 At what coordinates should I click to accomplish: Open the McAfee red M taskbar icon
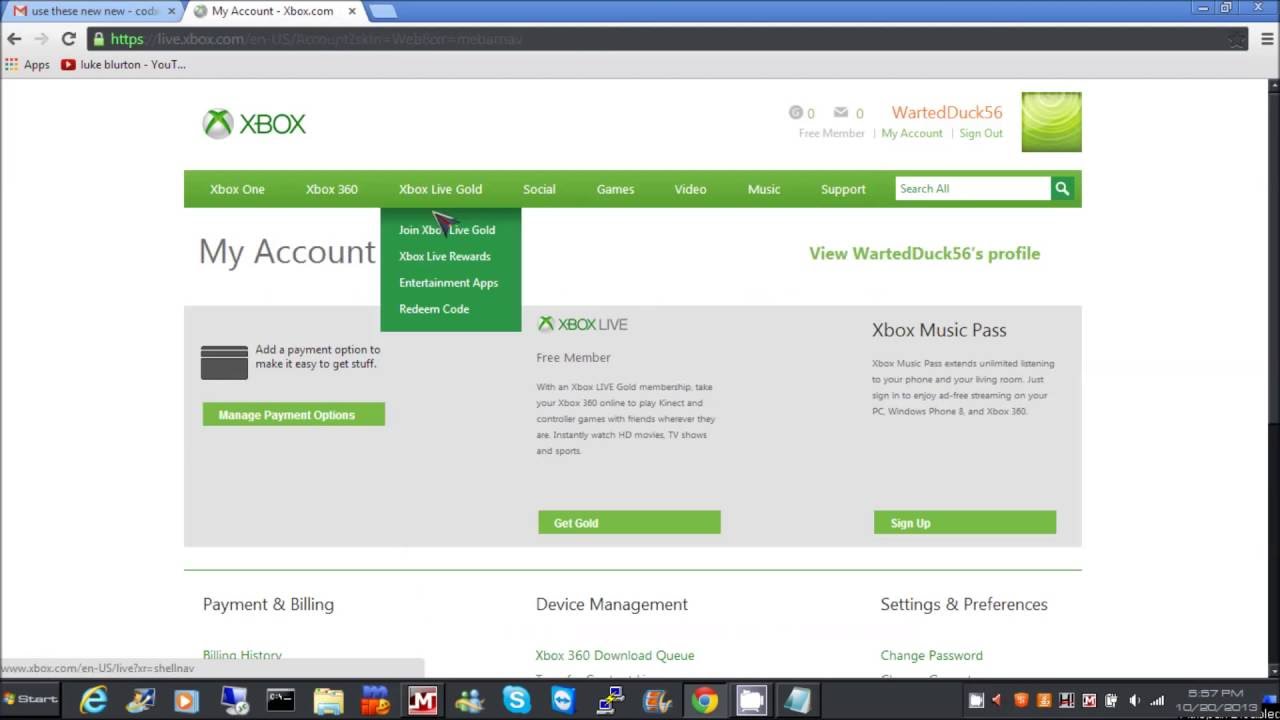point(423,700)
